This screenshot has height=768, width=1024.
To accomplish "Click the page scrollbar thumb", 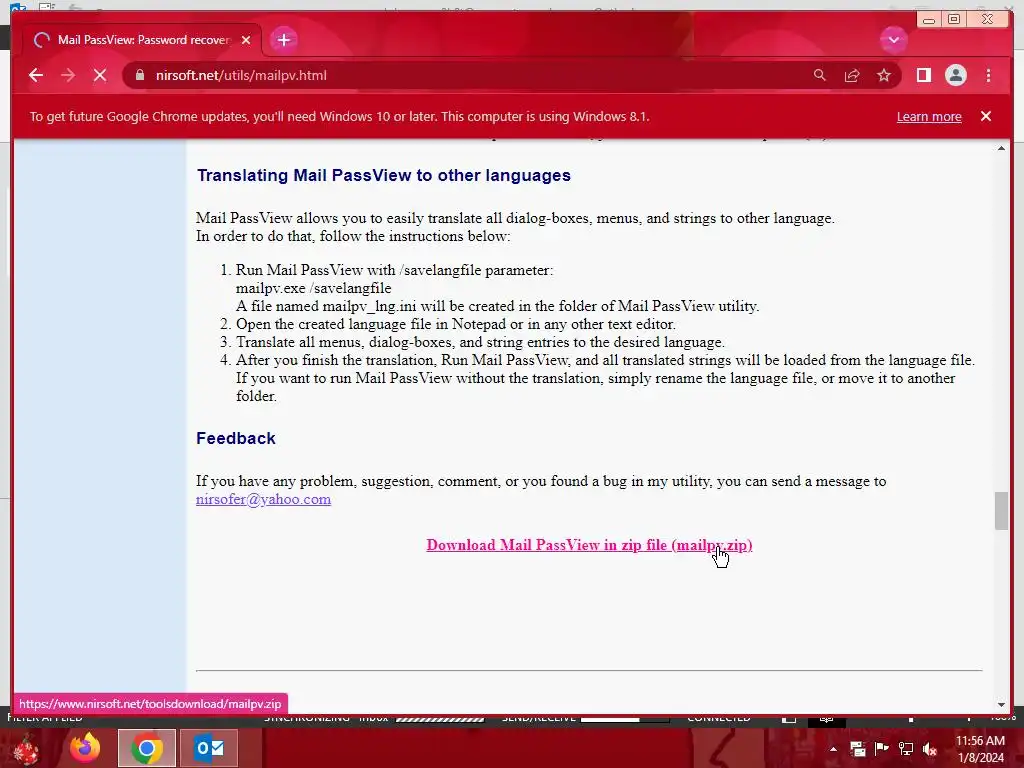I will pyautogui.click(x=1001, y=510).
